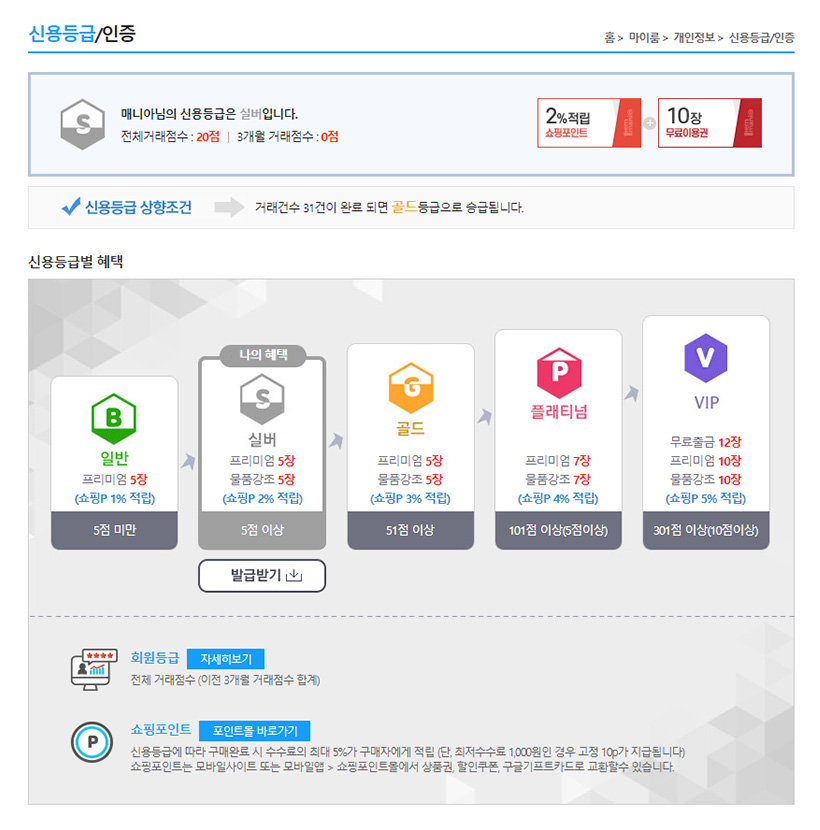
Task: Click the 301점 이상 VIP card footer
Action: tap(706, 530)
